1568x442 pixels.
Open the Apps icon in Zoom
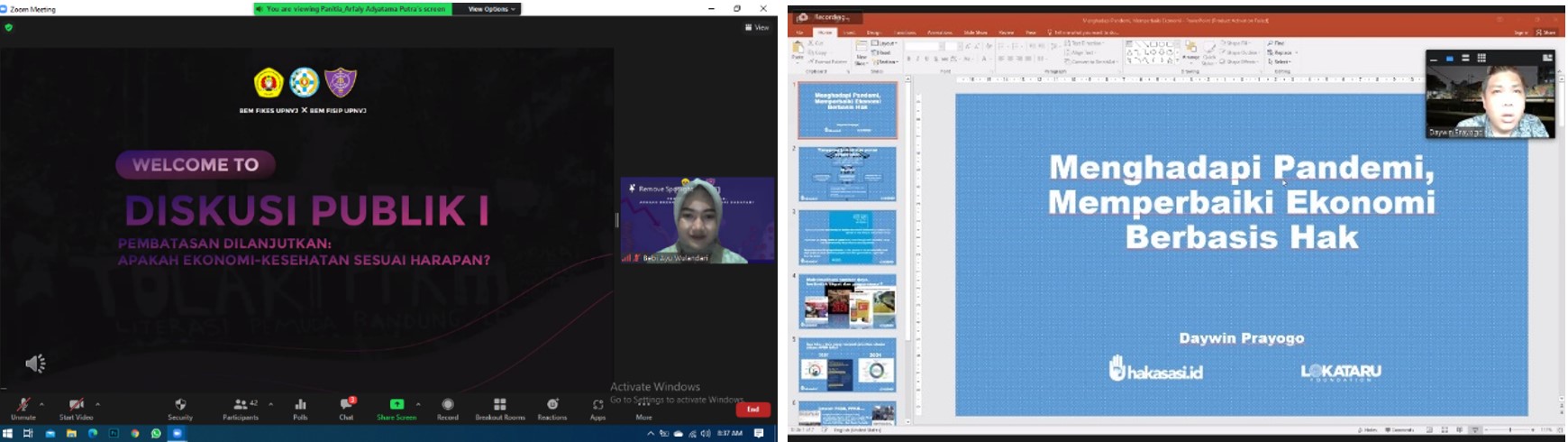(x=598, y=406)
